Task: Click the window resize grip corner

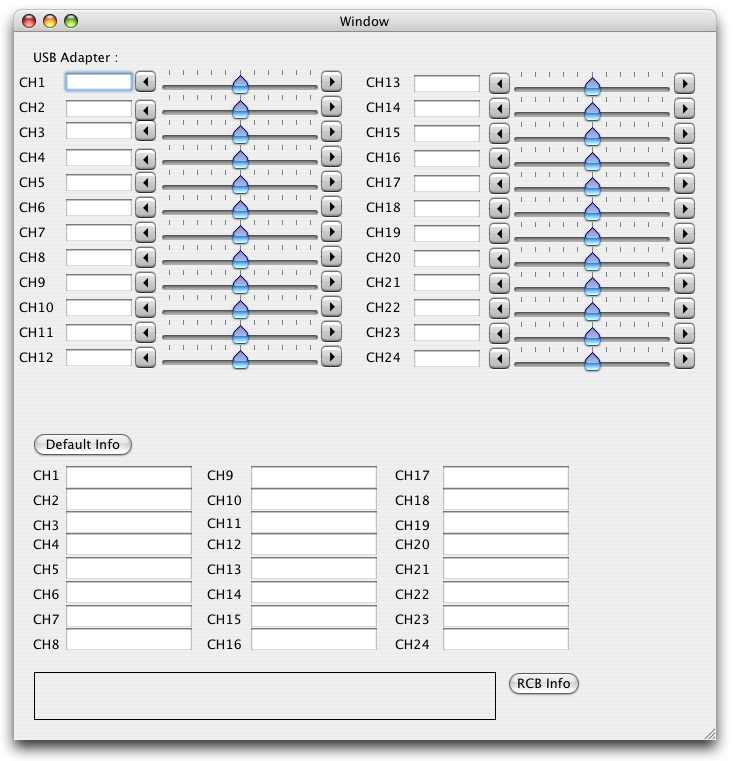Action: [710, 734]
